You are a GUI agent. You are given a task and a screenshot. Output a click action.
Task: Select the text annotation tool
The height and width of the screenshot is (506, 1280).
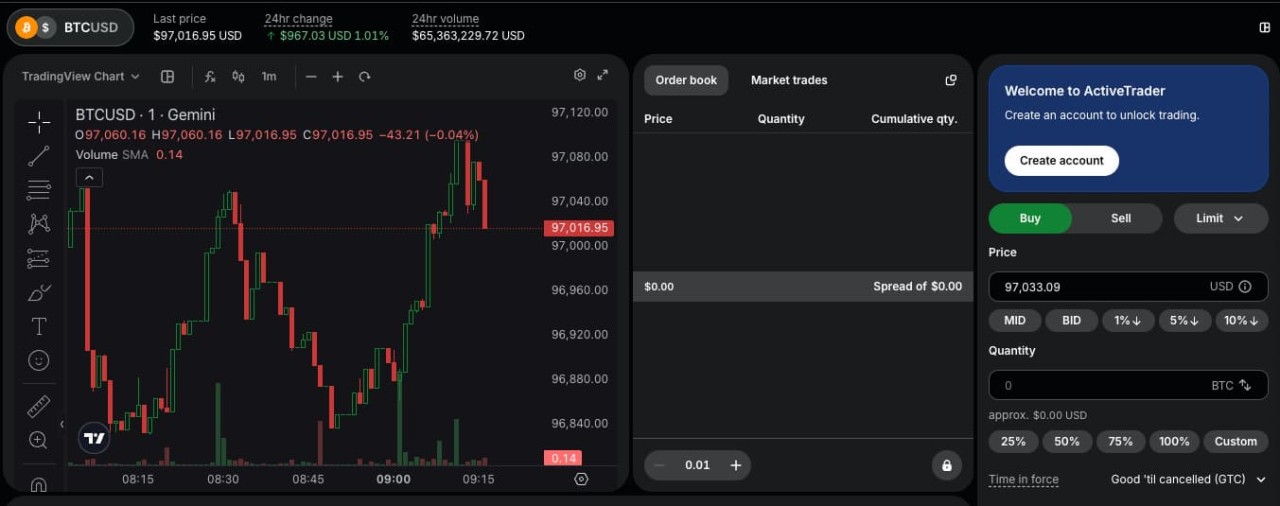click(39, 326)
